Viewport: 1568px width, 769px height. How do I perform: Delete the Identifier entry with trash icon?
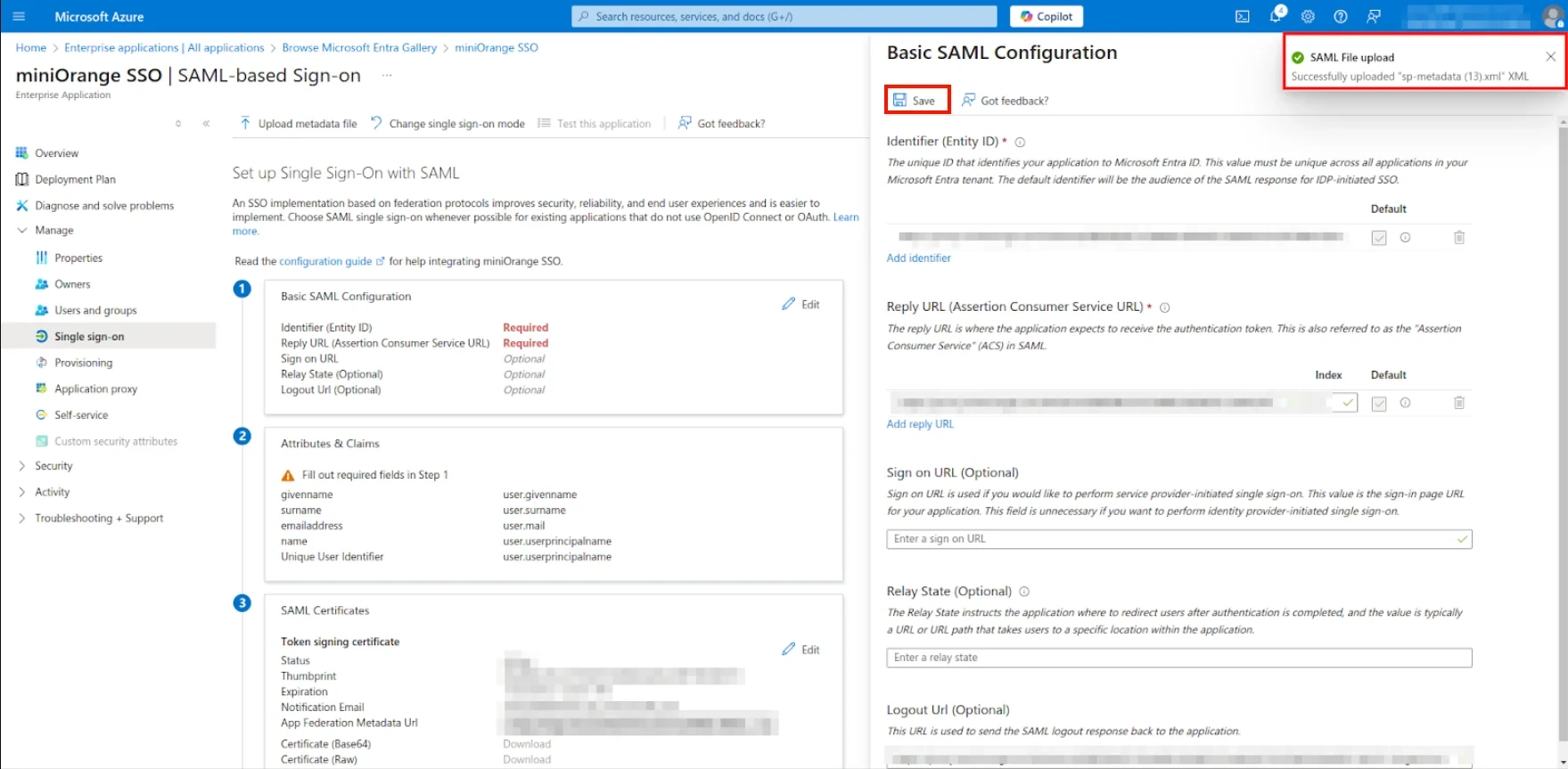[x=1459, y=238]
